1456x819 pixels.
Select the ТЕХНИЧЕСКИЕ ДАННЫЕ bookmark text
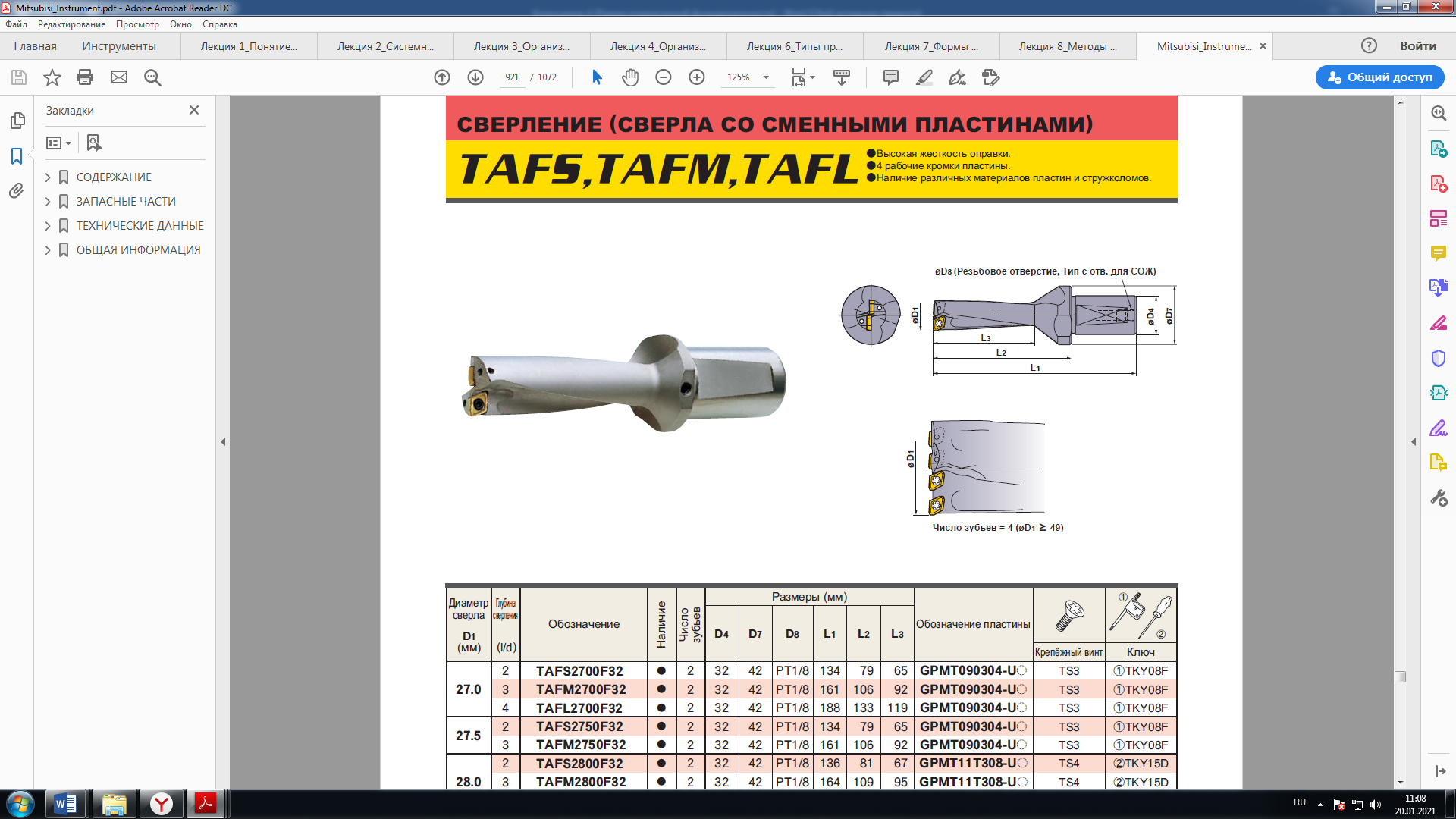pos(140,226)
